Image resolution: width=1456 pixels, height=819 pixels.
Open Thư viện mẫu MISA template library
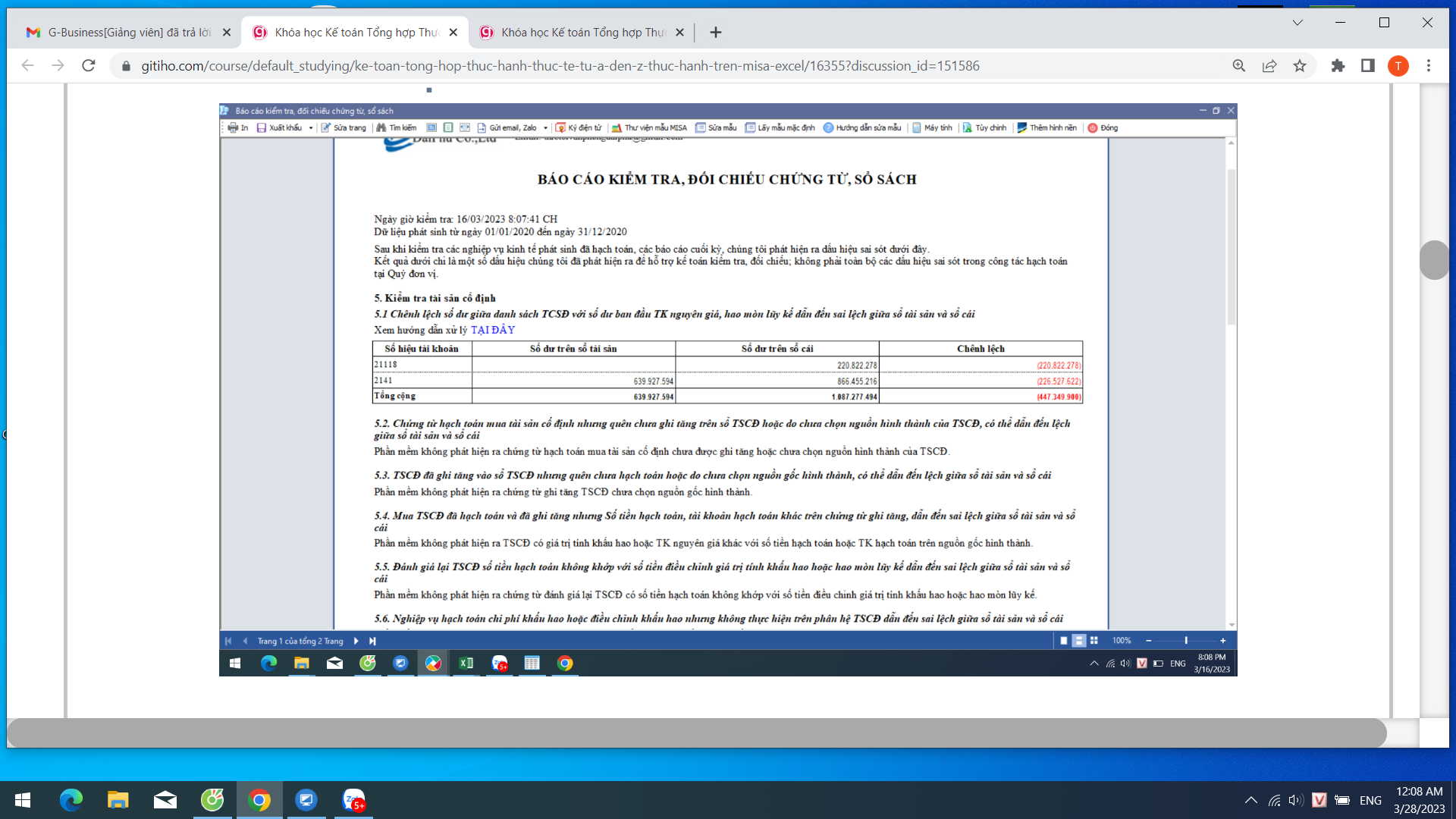point(649,128)
